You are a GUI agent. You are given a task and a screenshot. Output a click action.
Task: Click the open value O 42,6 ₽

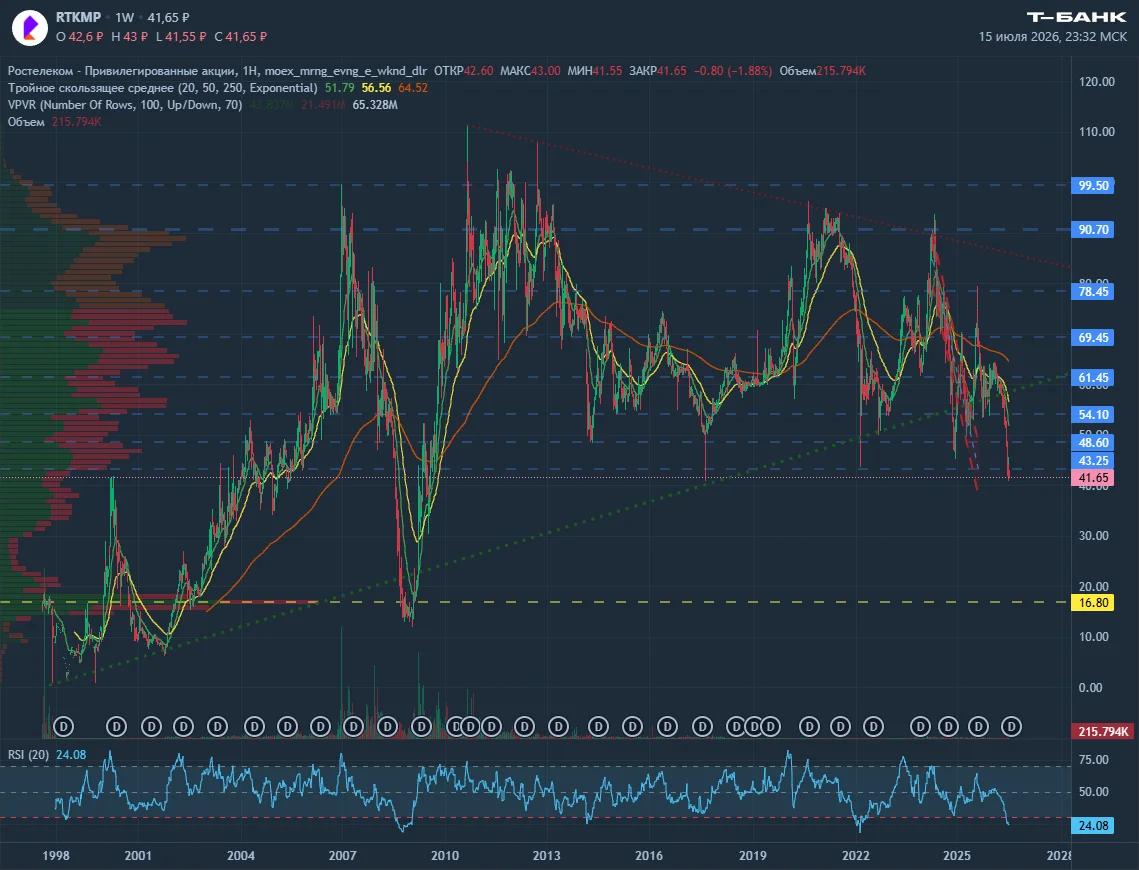(x=80, y=36)
